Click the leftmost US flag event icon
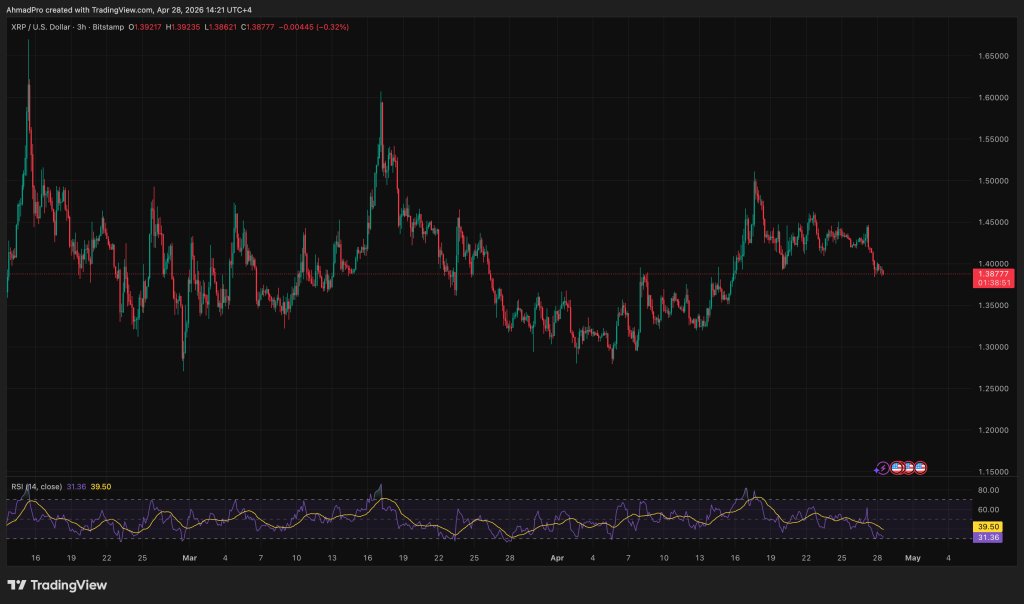 point(897,467)
